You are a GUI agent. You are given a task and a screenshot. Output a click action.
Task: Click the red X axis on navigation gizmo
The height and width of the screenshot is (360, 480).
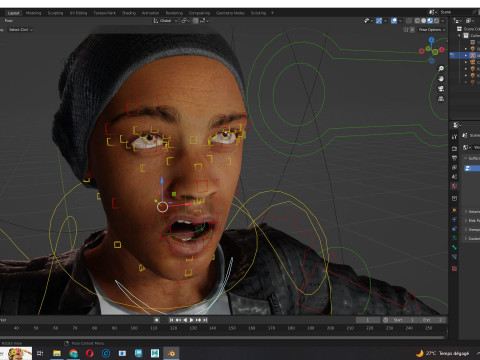pyautogui.click(x=442, y=50)
